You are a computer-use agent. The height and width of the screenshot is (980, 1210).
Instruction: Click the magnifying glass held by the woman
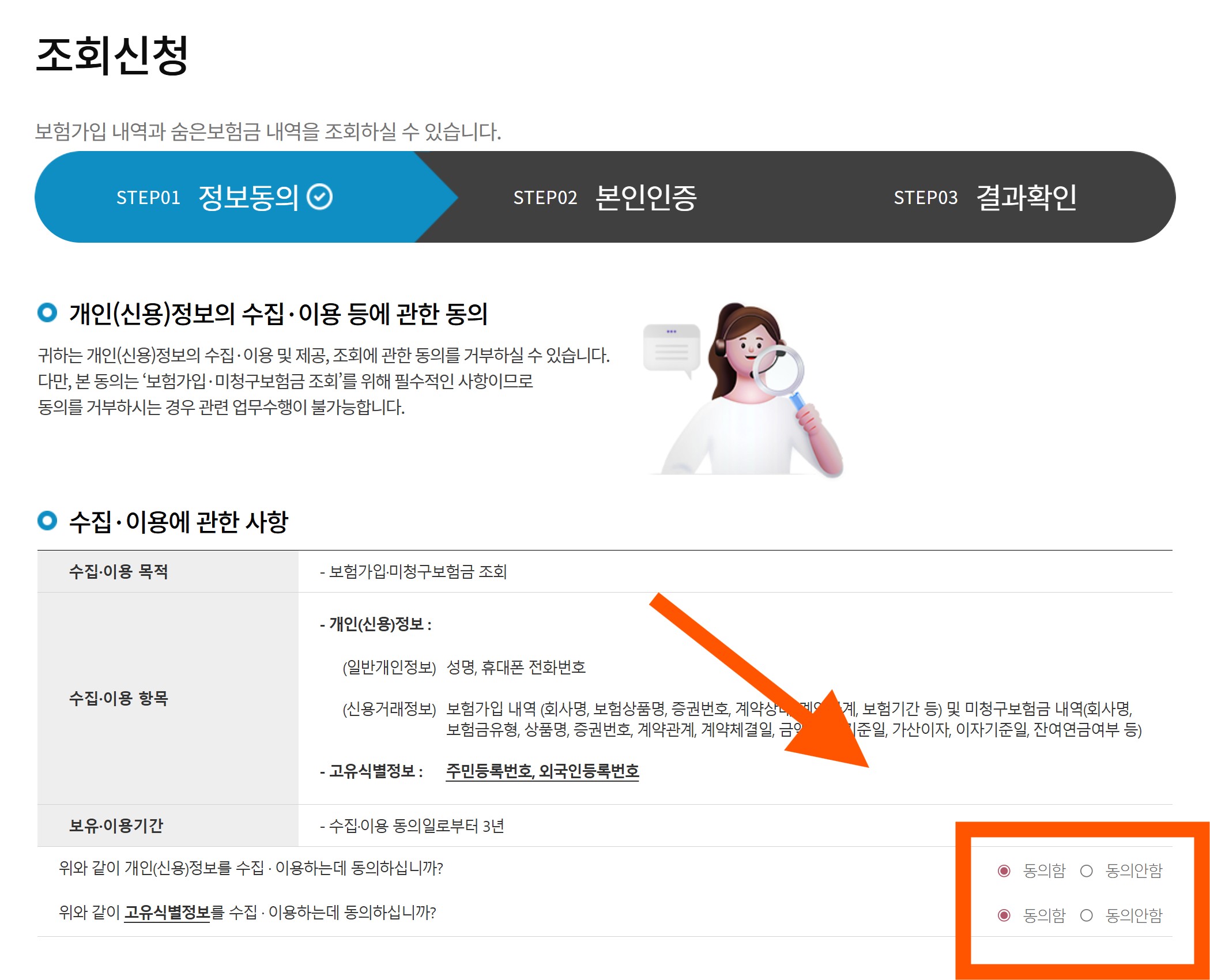tap(778, 369)
